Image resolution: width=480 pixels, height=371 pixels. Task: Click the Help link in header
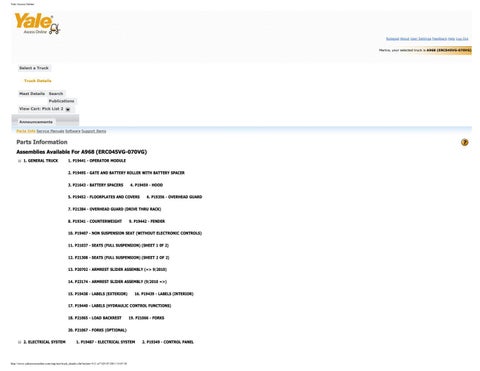[451, 39]
